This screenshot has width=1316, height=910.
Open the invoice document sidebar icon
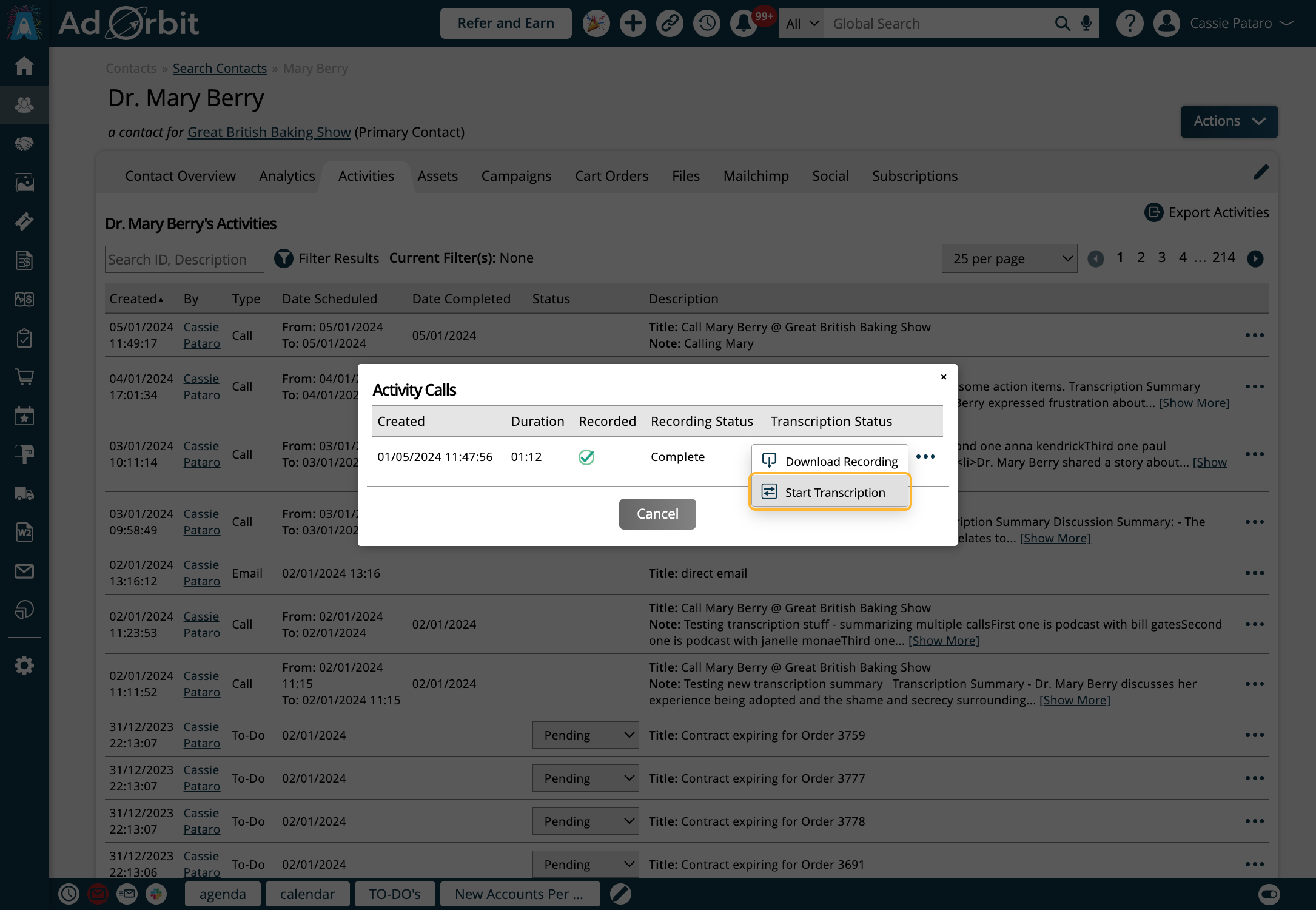coord(24,260)
